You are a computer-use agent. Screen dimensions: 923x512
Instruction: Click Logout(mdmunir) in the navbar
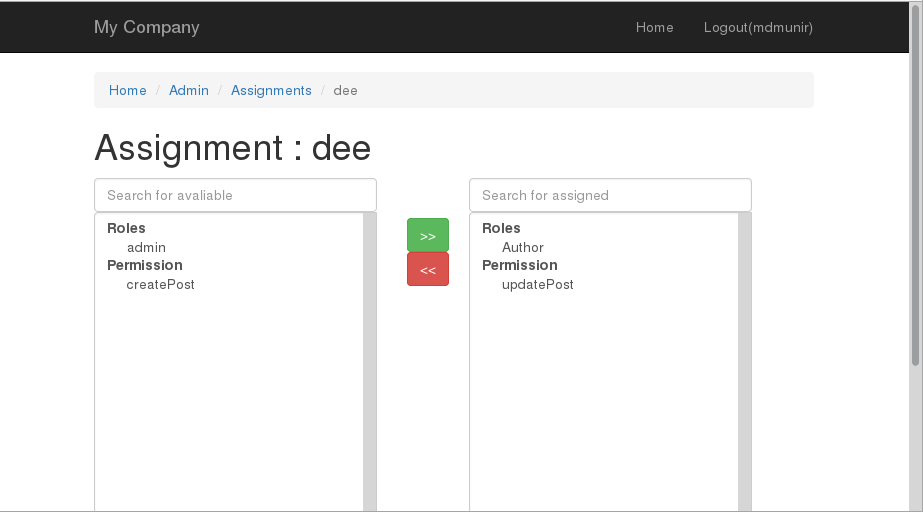pos(758,27)
